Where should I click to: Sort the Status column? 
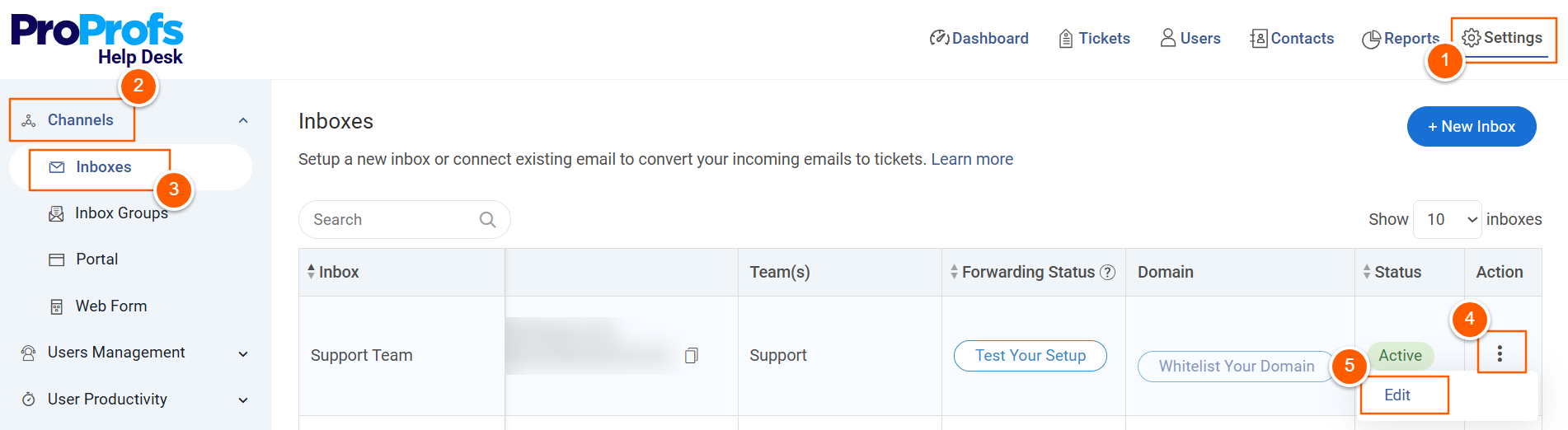1367,272
